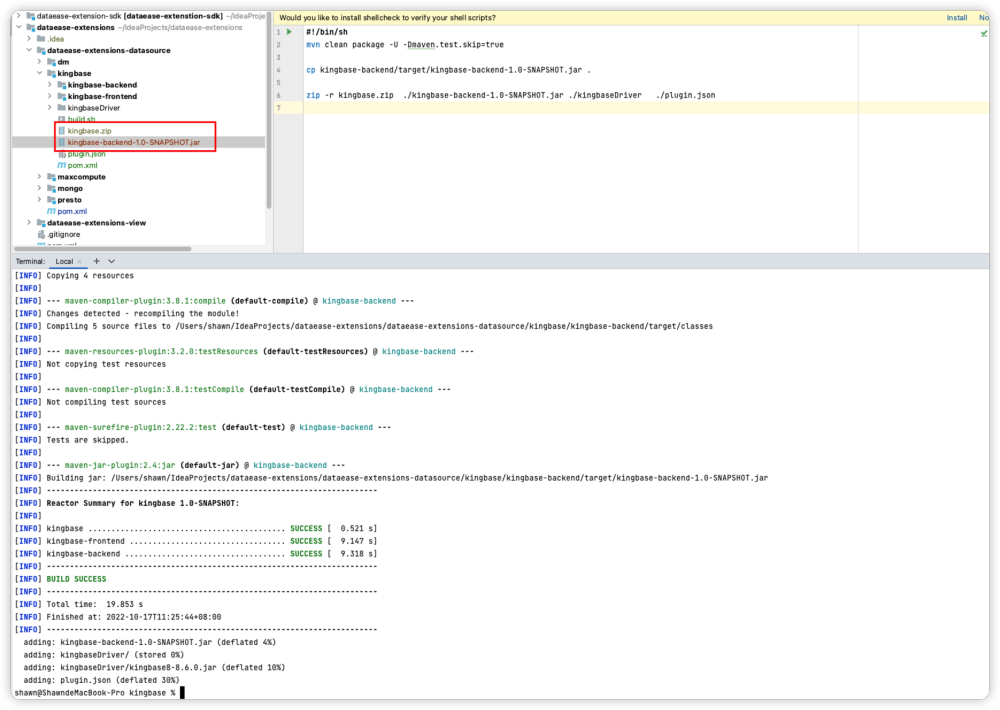
Task: Select plugin.json in the project tree
Action: click(87, 154)
